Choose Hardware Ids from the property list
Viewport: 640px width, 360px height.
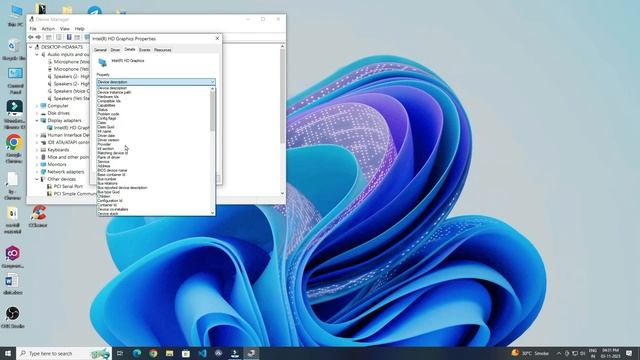click(108, 97)
